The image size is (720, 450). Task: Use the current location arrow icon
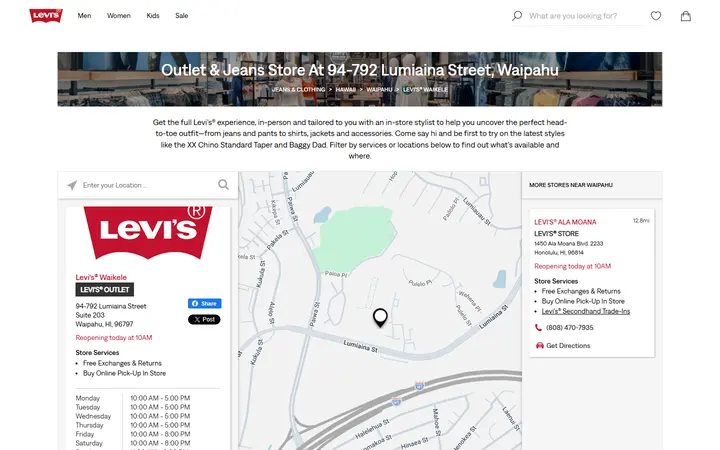(x=72, y=185)
